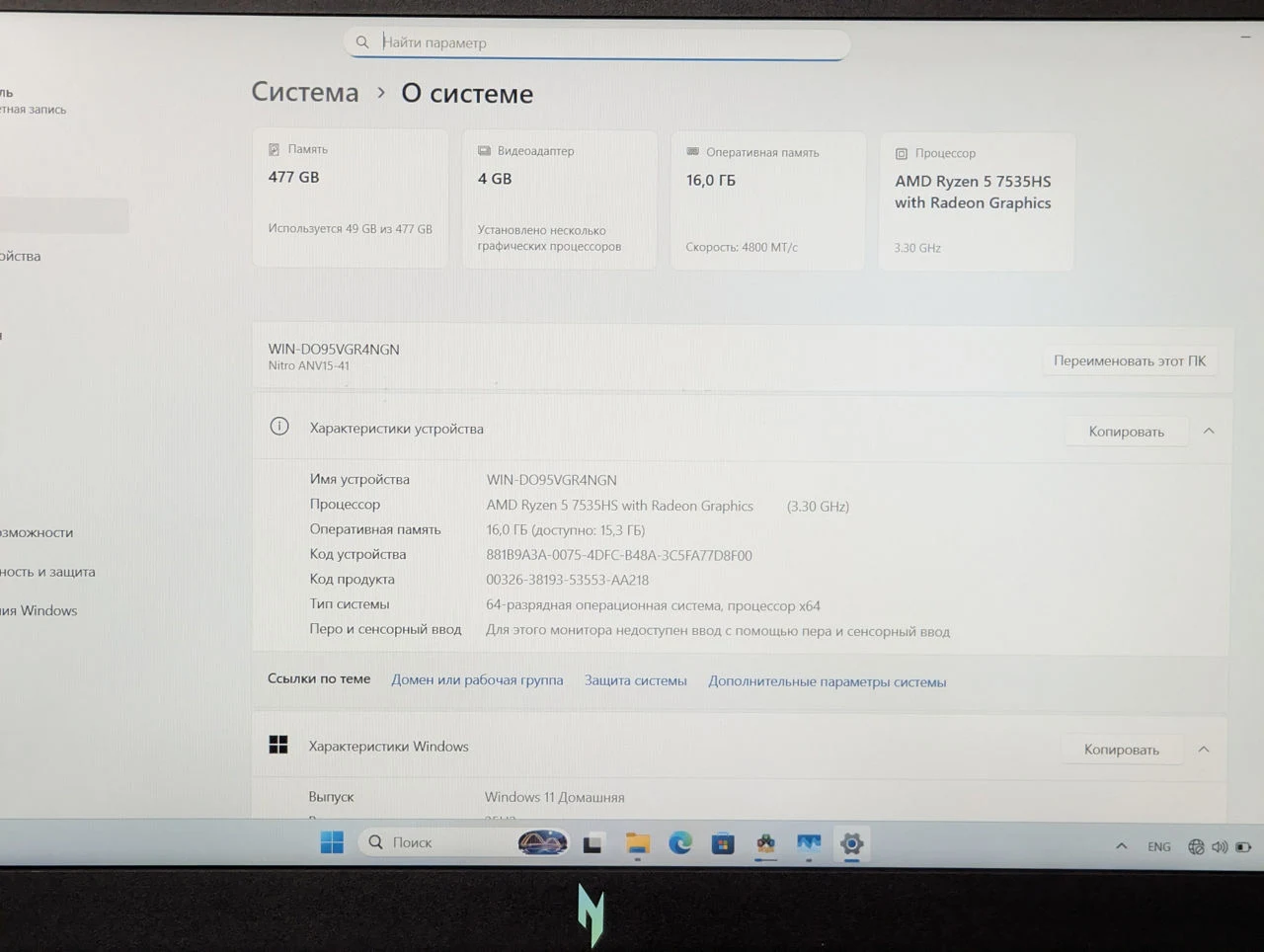Open network settings via globe tray icon

1196,846
